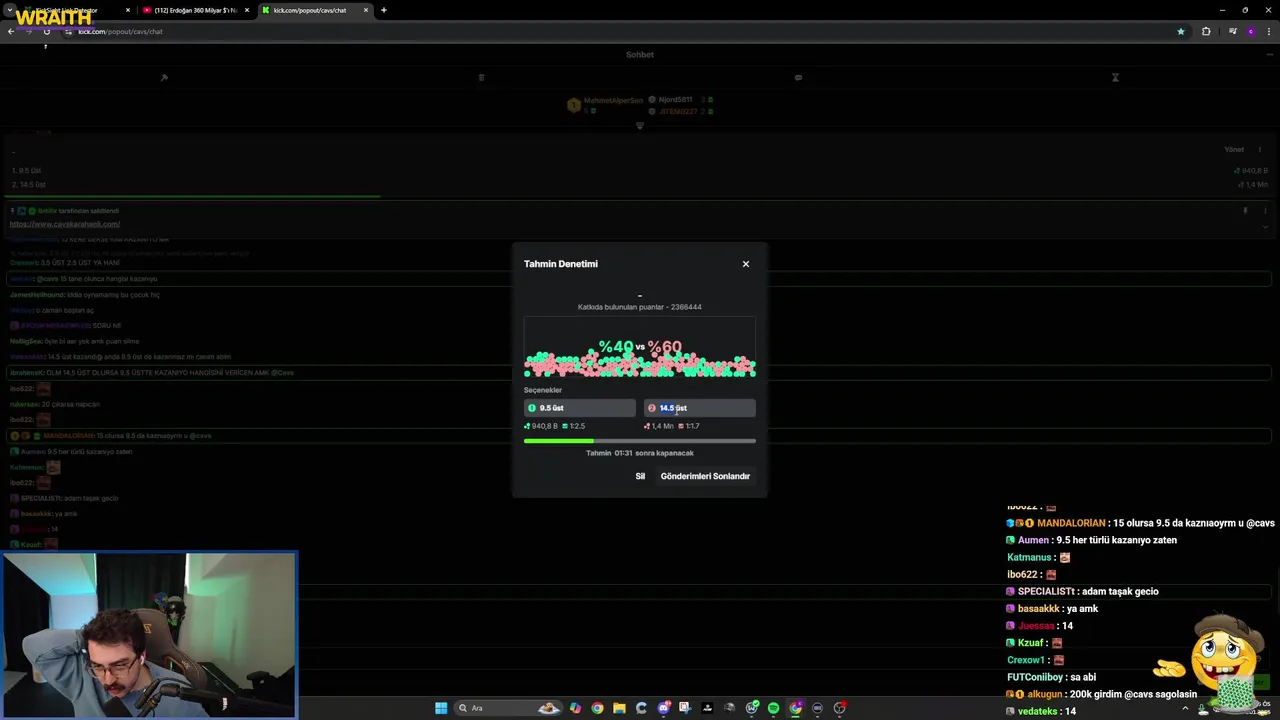Close the Tahmin Denetimi dialog

click(745, 264)
